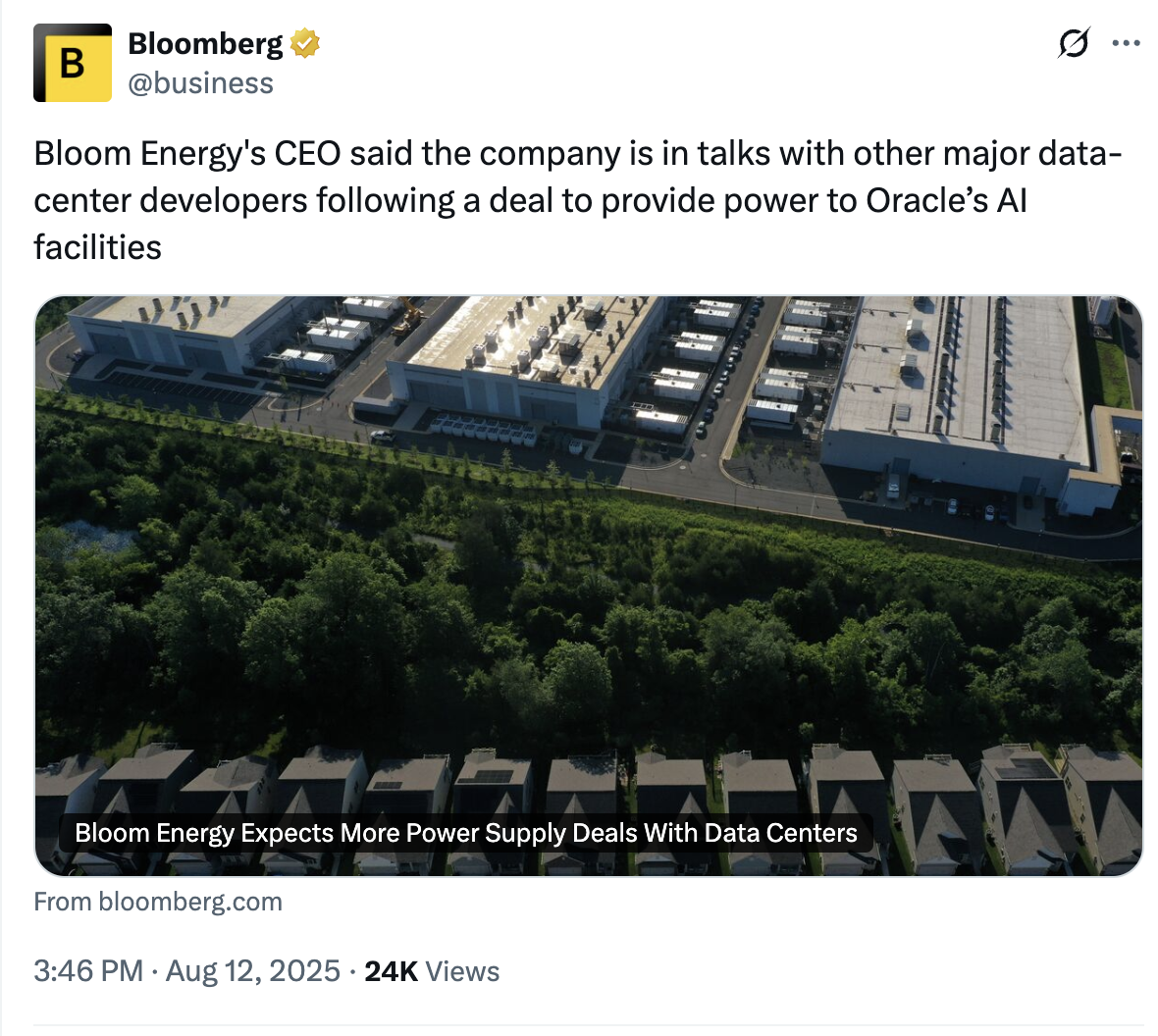Click the gold verified badge
This screenshot has height=1036, width=1158.
click(x=305, y=44)
